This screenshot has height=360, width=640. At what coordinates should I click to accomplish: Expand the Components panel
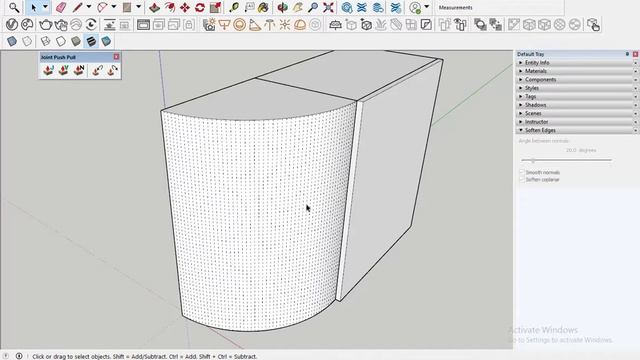click(x=576, y=80)
